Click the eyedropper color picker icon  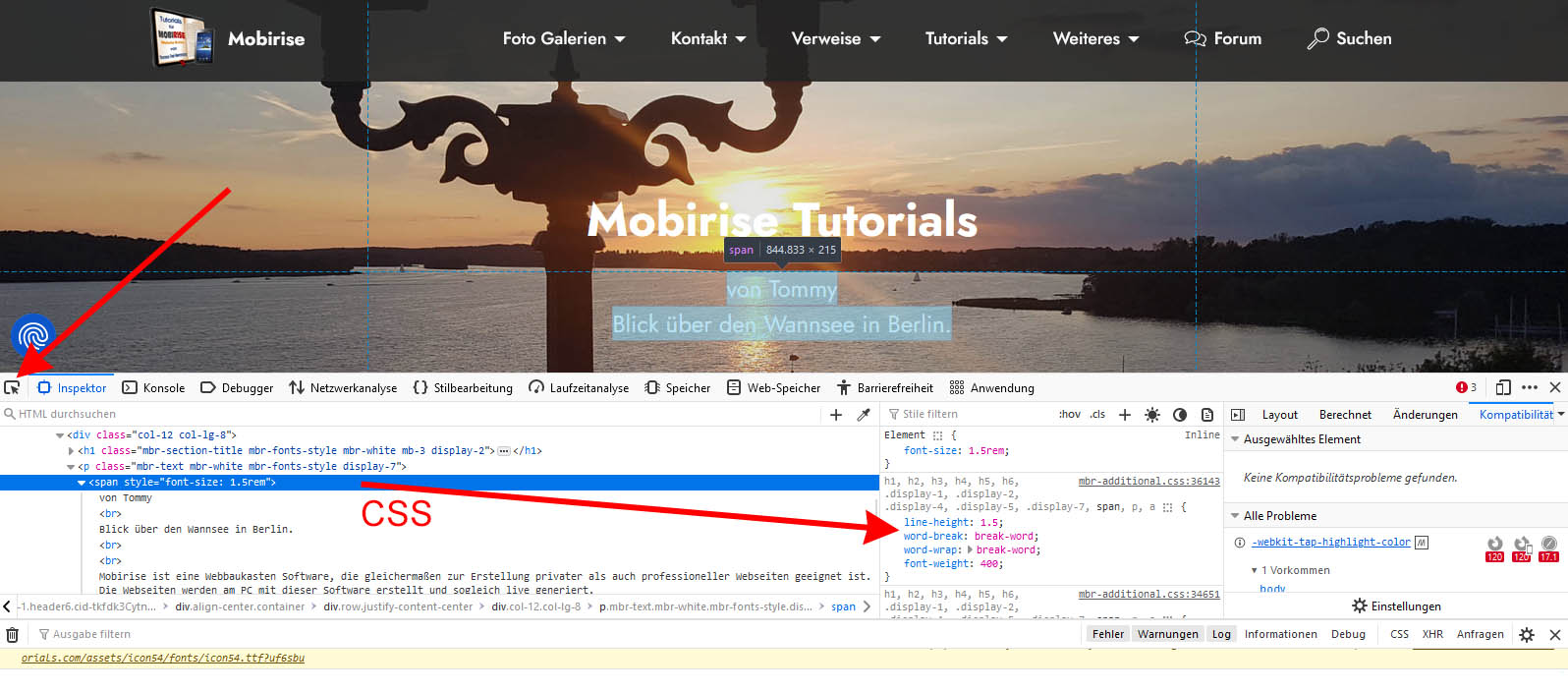864,415
